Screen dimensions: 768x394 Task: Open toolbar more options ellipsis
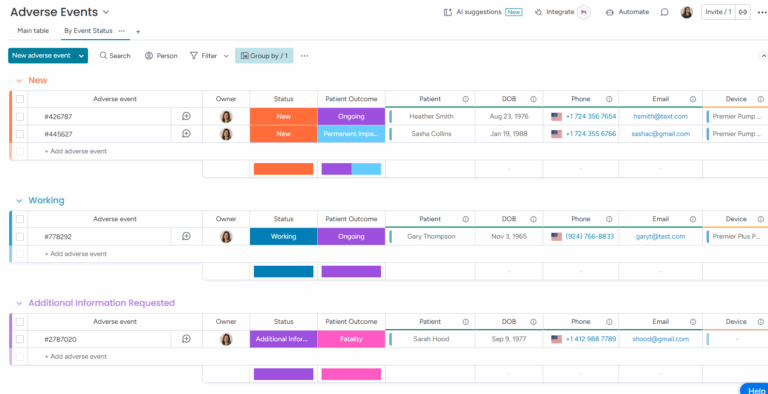click(304, 56)
